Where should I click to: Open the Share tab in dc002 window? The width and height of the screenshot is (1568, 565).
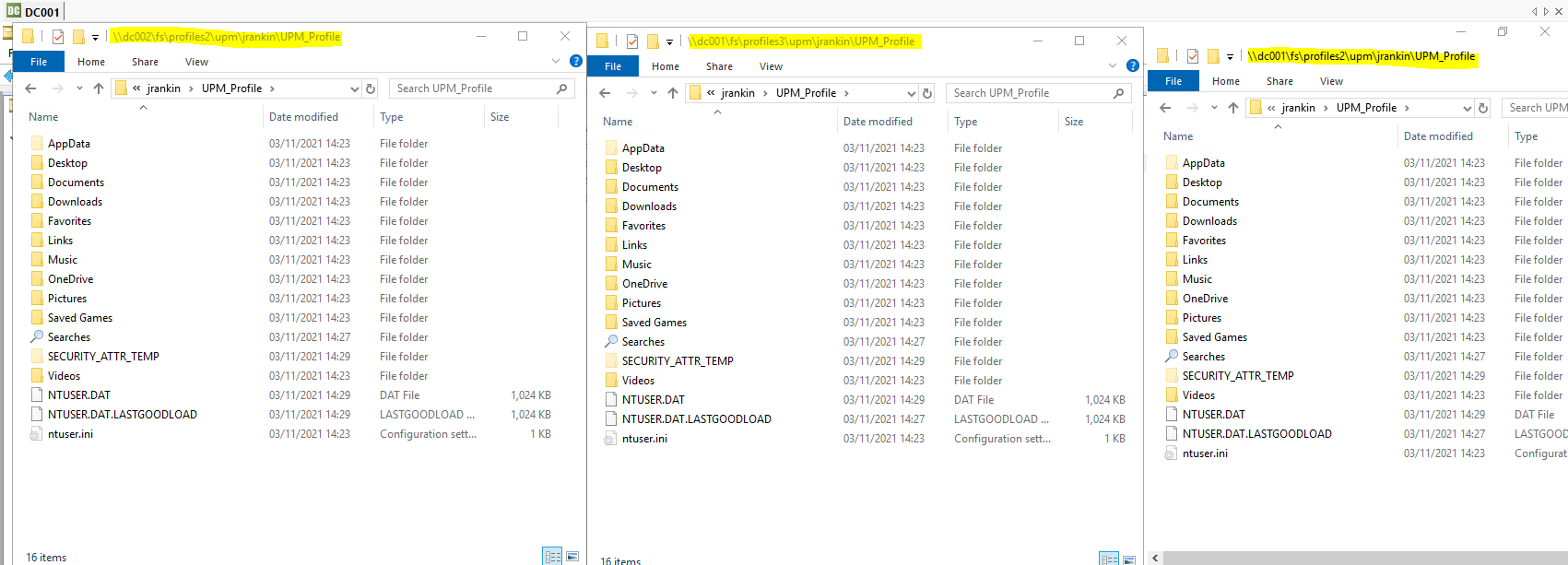pos(145,62)
